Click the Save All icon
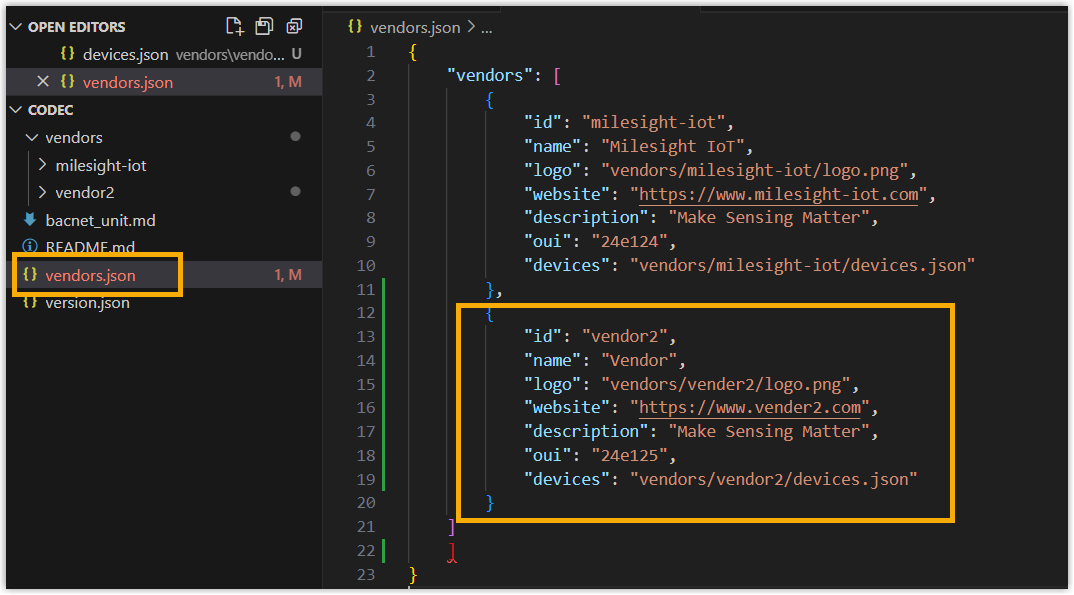This screenshot has height=595, width=1074. [264, 27]
